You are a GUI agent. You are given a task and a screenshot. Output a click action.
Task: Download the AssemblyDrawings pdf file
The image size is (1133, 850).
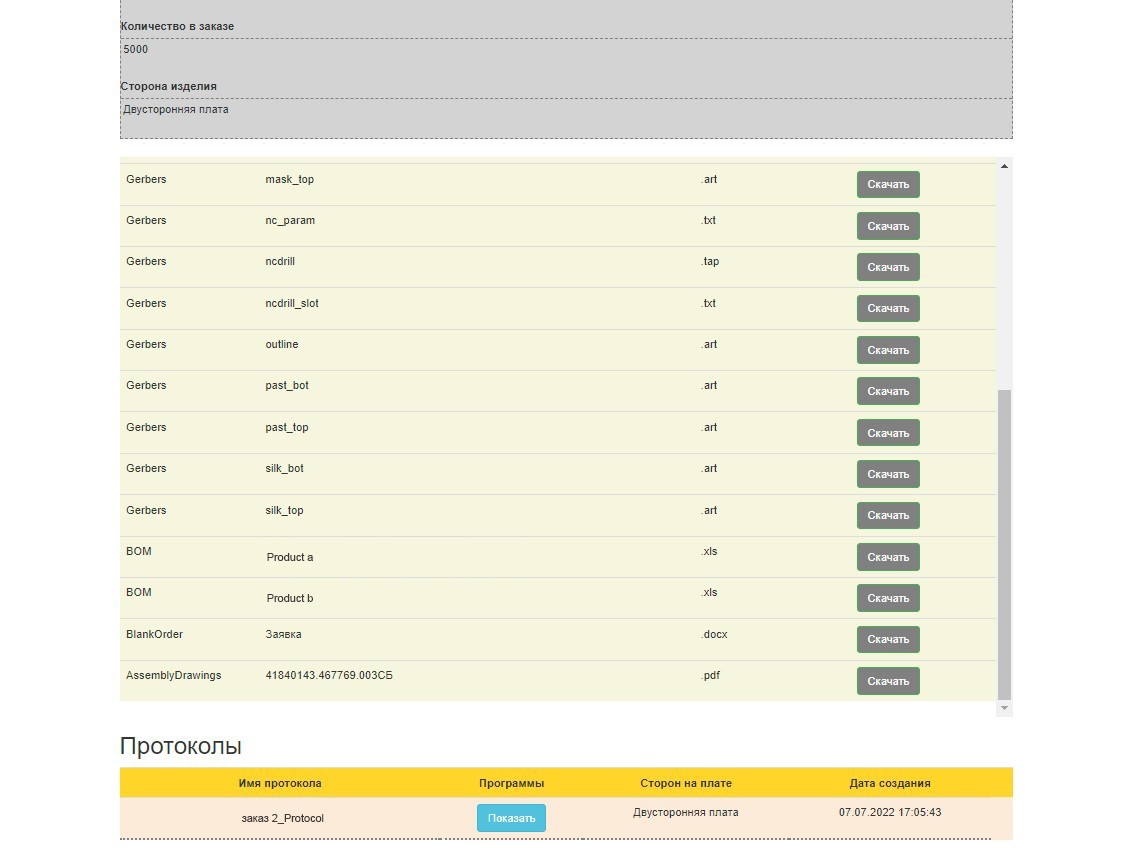pyautogui.click(x=887, y=681)
